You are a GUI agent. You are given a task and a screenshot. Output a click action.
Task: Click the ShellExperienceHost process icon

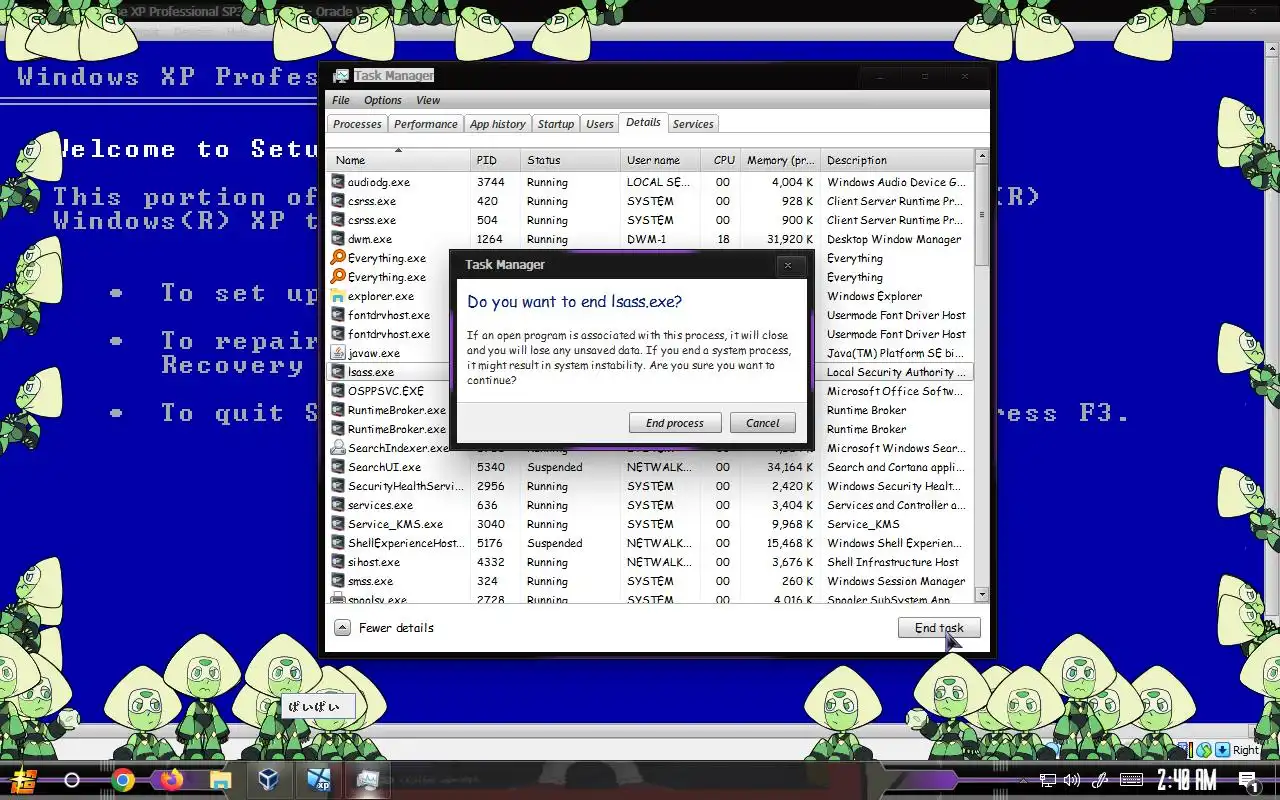click(338, 543)
